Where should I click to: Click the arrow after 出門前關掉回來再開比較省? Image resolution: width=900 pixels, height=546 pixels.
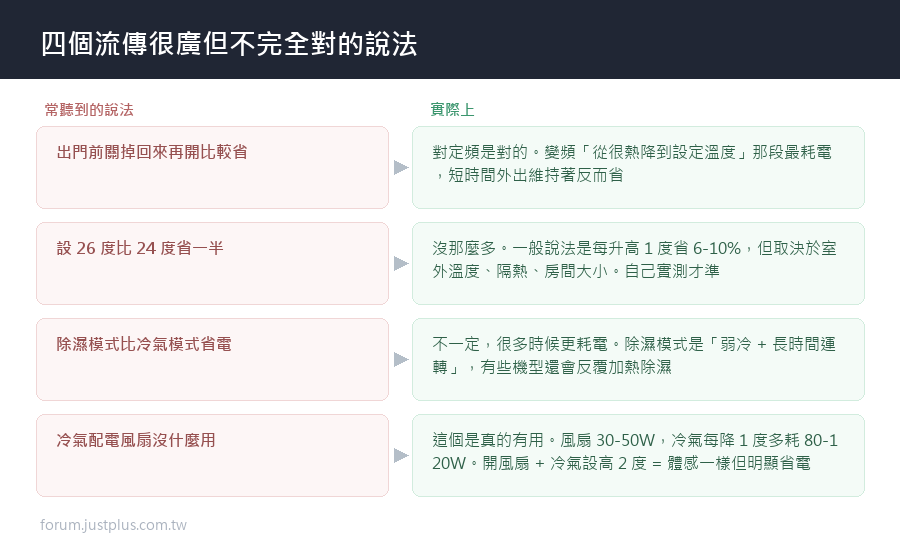[x=401, y=168]
